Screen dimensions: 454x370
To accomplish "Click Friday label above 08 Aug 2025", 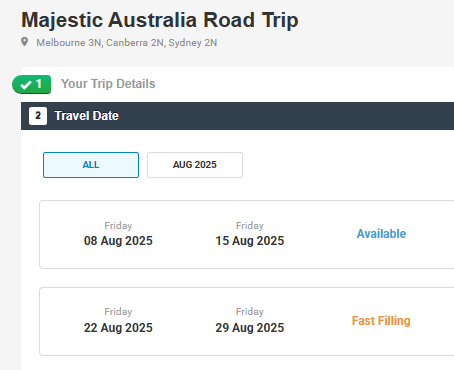I will pos(118,226).
